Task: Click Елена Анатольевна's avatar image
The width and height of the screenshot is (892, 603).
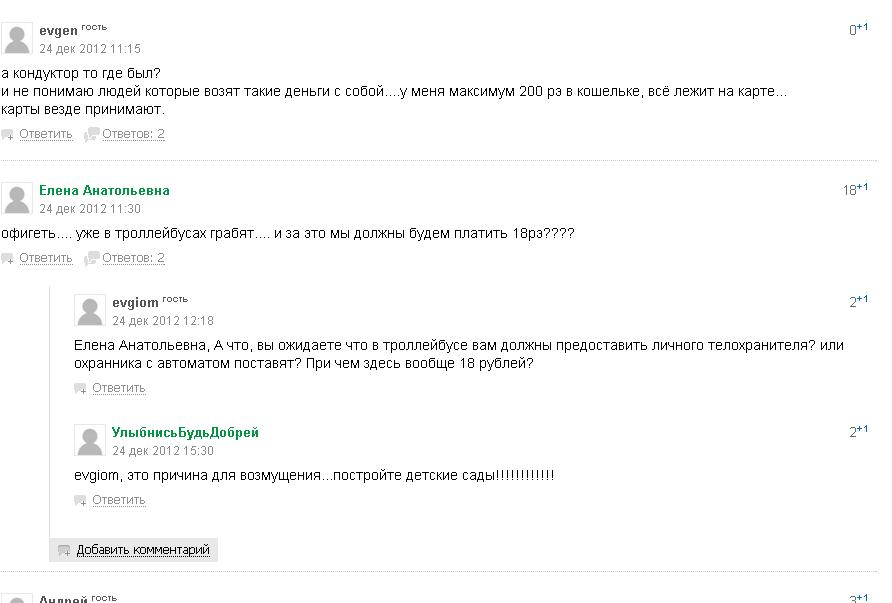Action: pos(16,199)
